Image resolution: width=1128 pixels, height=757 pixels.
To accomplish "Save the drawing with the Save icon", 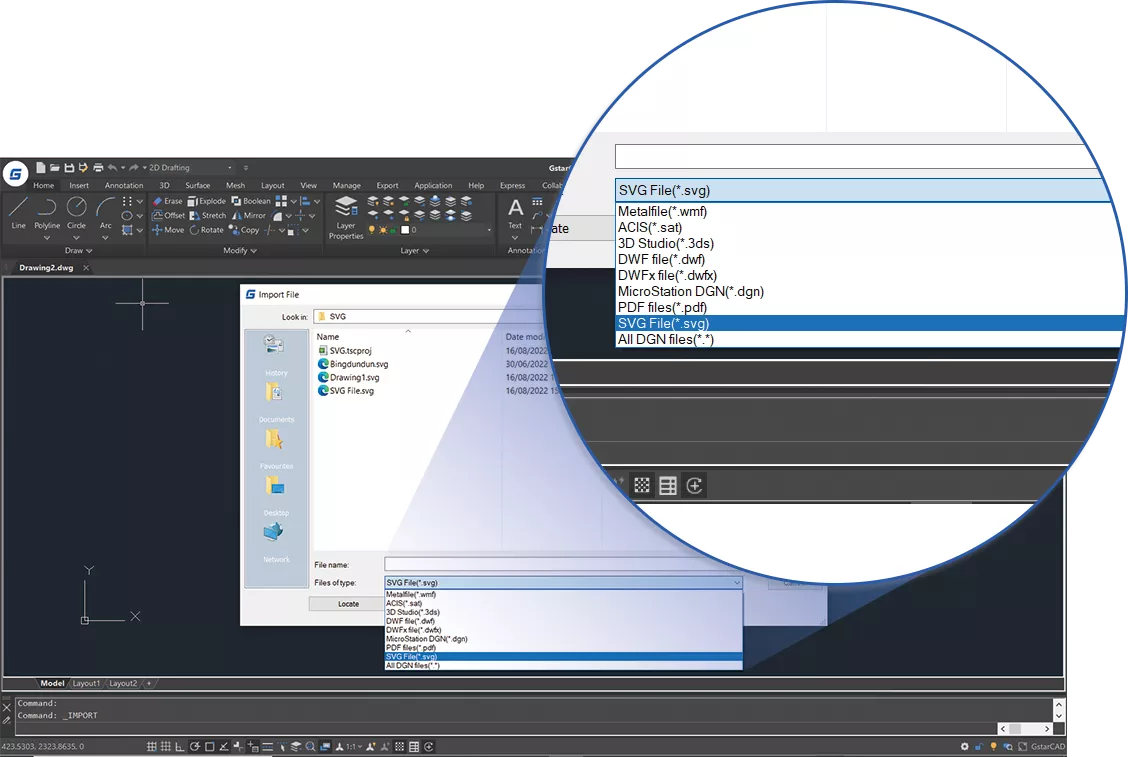I will coord(69,168).
